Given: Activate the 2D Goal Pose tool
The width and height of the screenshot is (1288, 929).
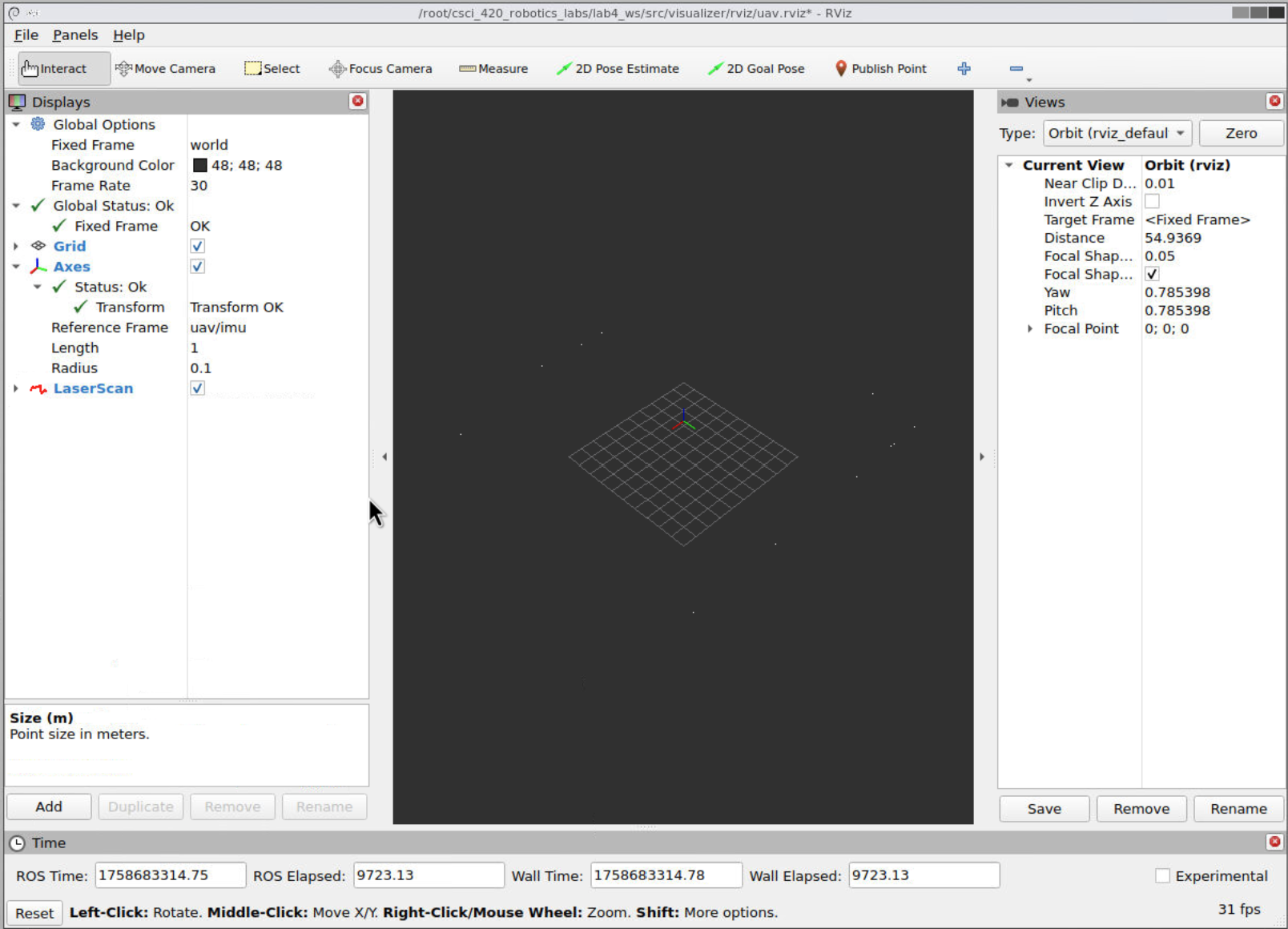Looking at the screenshot, I should point(756,69).
